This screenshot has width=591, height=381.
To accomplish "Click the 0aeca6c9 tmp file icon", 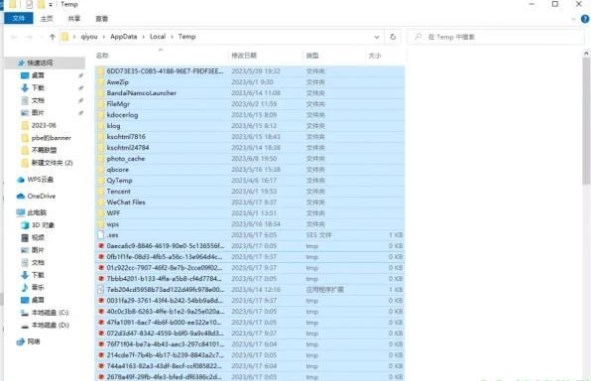I will tap(101, 246).
